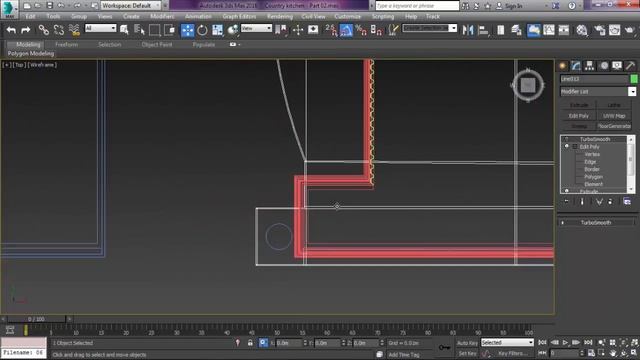Open the Workspace: Default dropdown

click(x=131, y=6)
